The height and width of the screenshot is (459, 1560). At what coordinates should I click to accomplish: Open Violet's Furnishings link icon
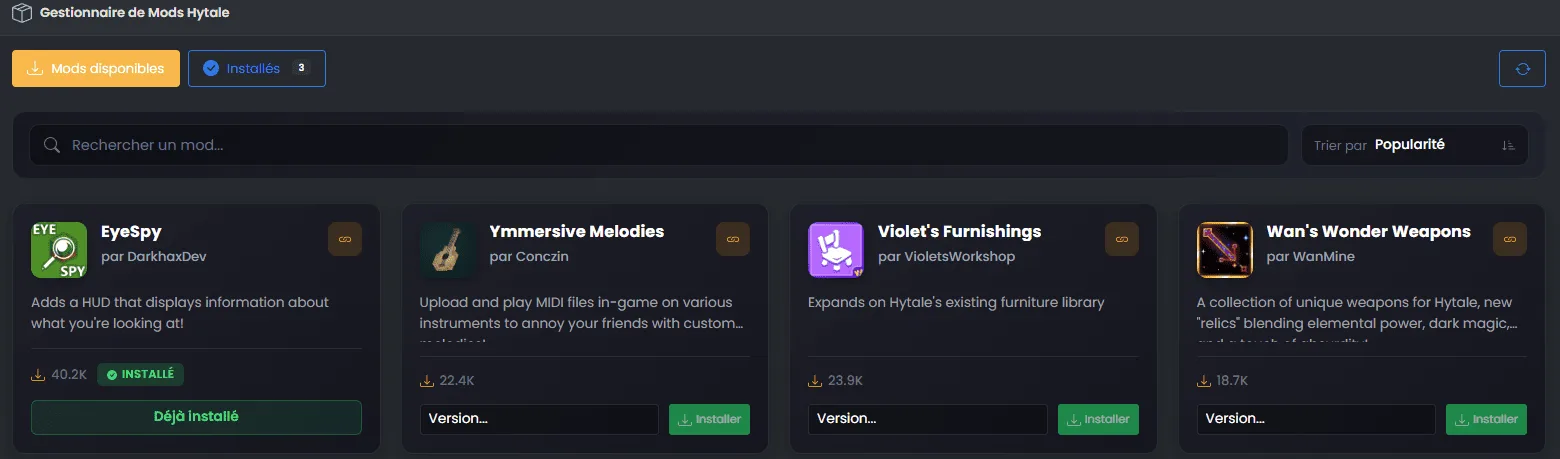(1121, 240)
